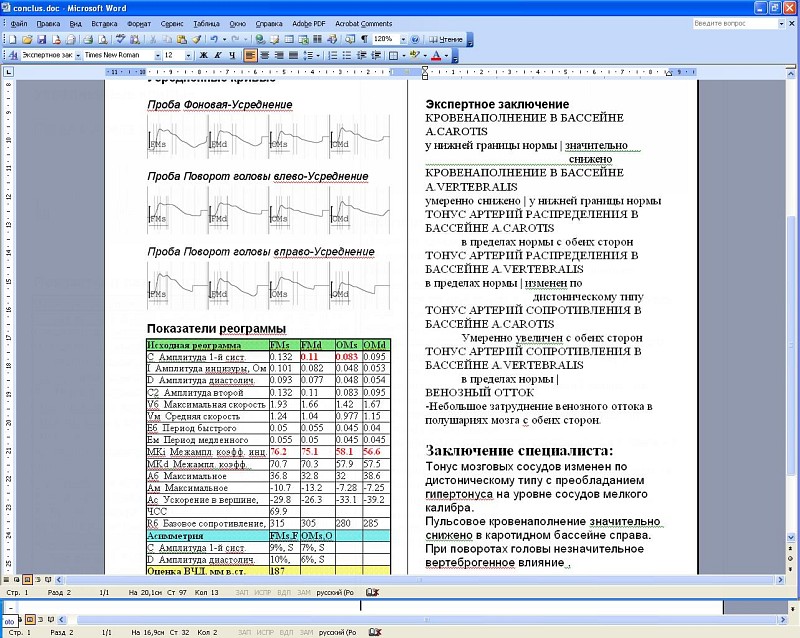Viewport: 800px width, 638px height.
Task: Apply a numbered list
Action: click(333, 55)
